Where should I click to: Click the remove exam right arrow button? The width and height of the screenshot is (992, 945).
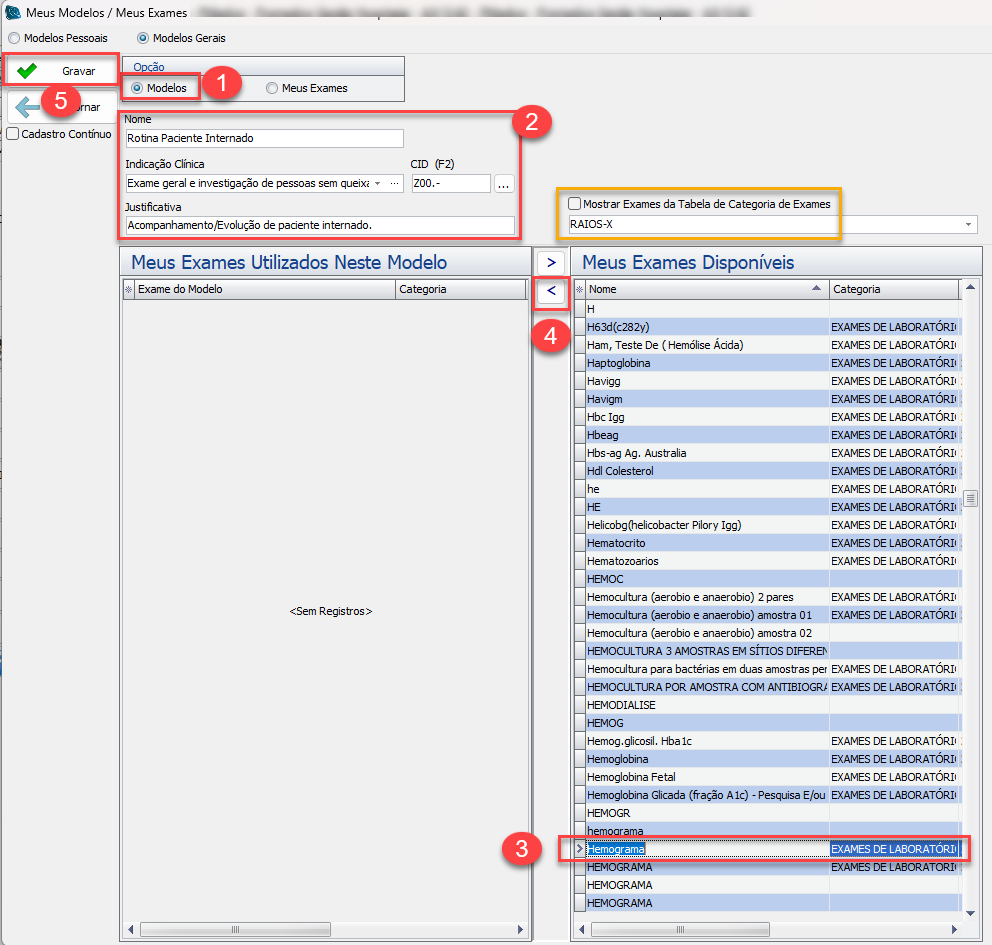pos(550,260)
